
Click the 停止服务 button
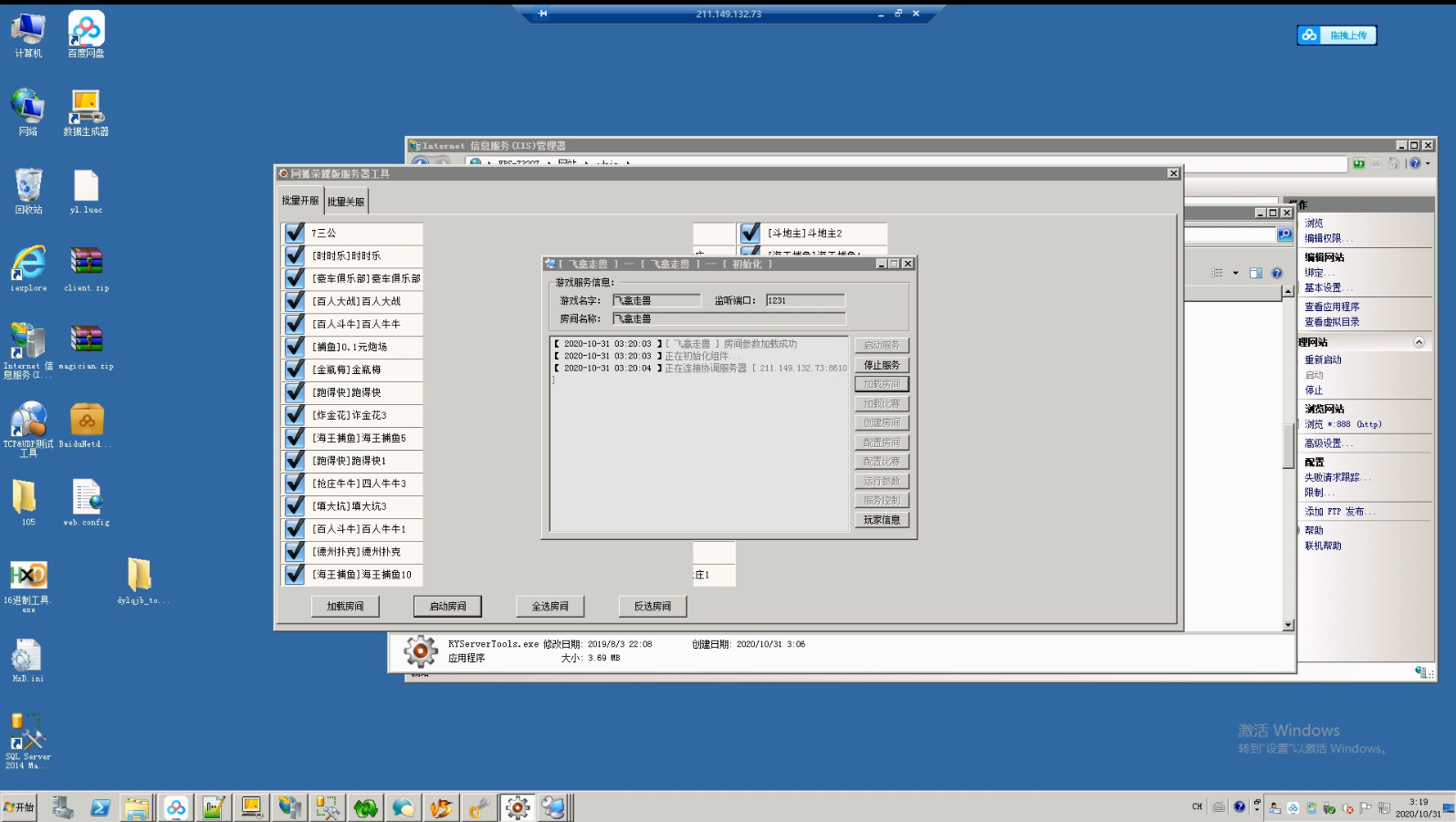click(x=881, y=365)
